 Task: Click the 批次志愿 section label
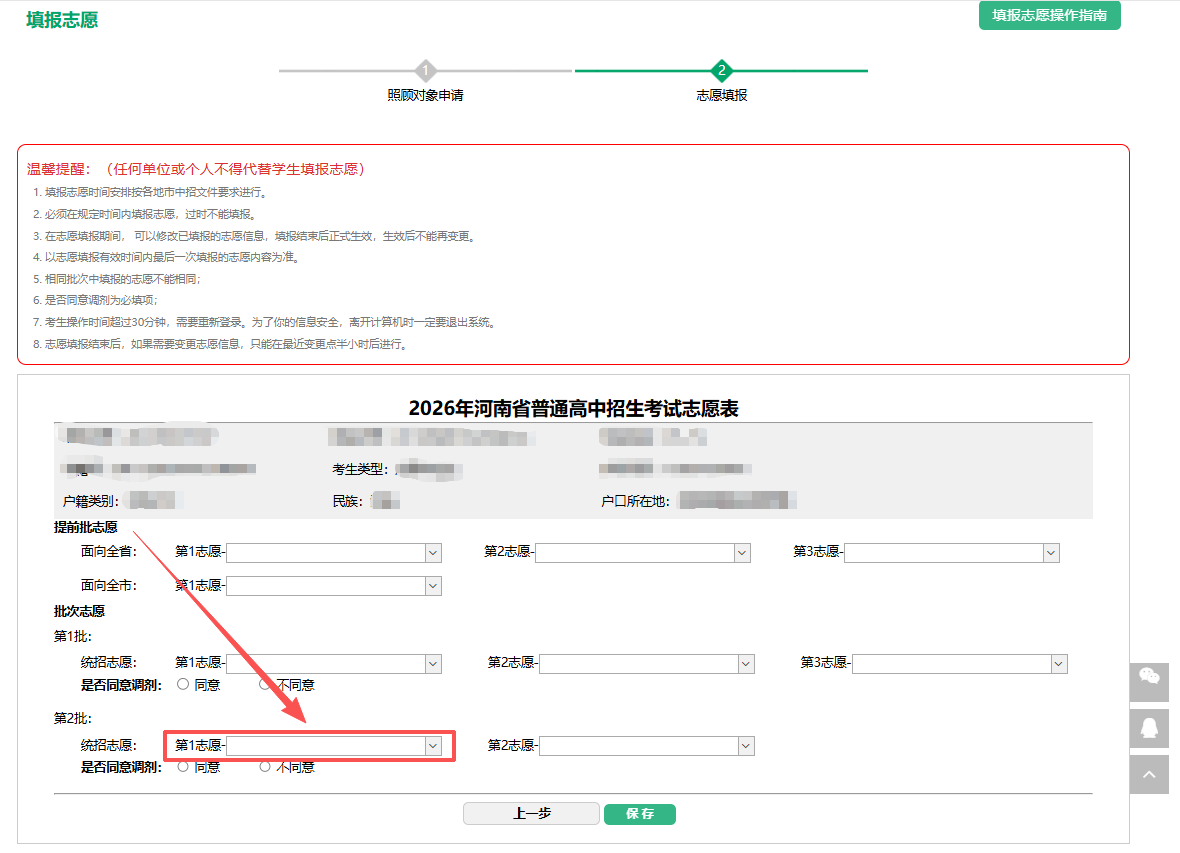(79, 611)
